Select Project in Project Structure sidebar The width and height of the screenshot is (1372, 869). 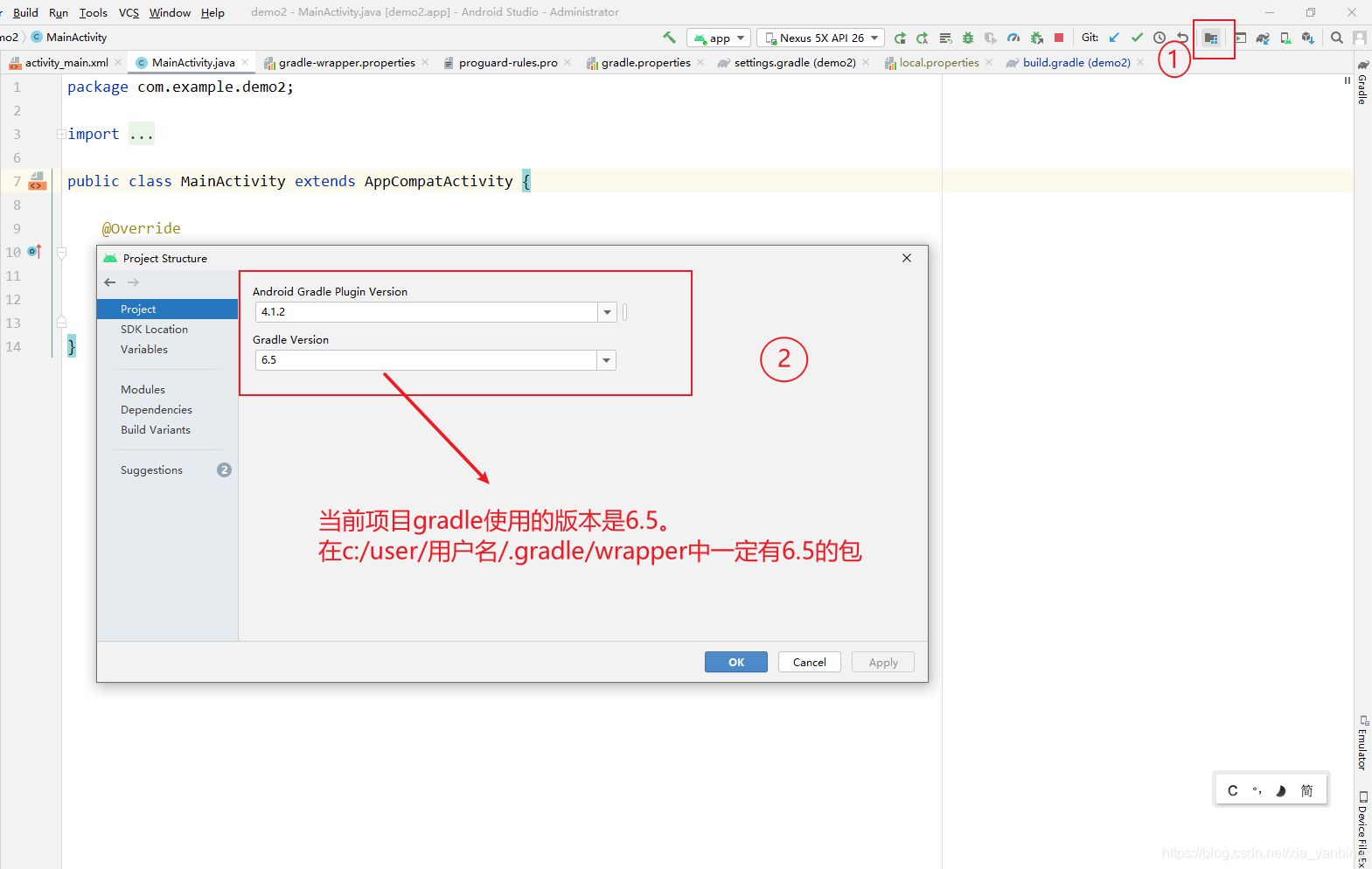click(167, 309)
